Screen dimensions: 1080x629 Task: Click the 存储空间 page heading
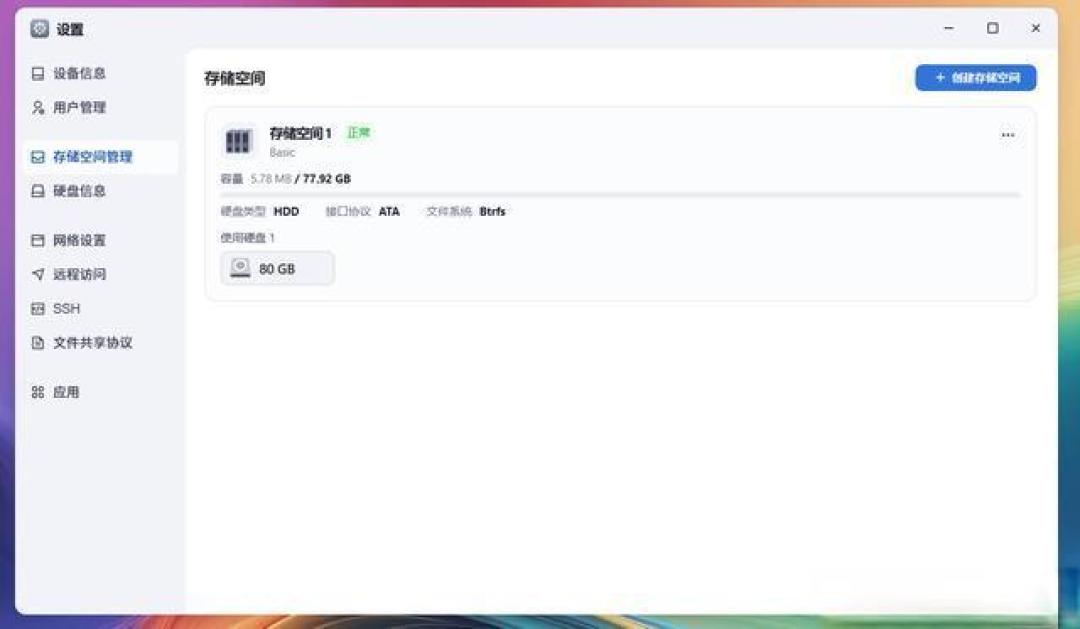235,79
